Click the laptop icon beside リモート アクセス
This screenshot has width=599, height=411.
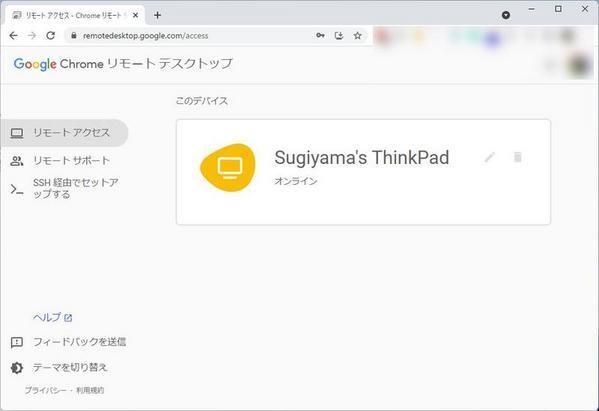click(x=17, y=133)
